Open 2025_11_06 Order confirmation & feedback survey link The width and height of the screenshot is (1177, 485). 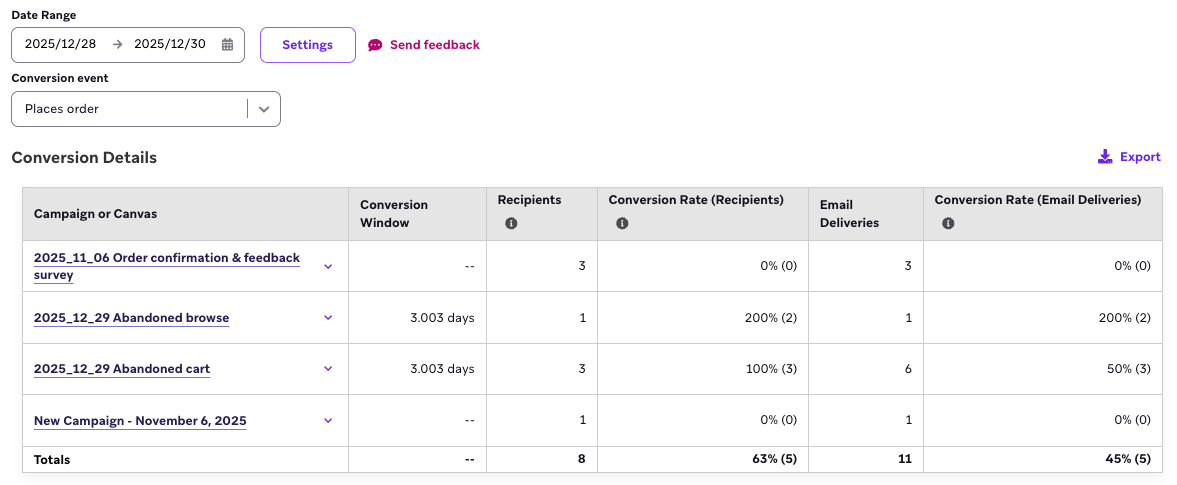166,258
